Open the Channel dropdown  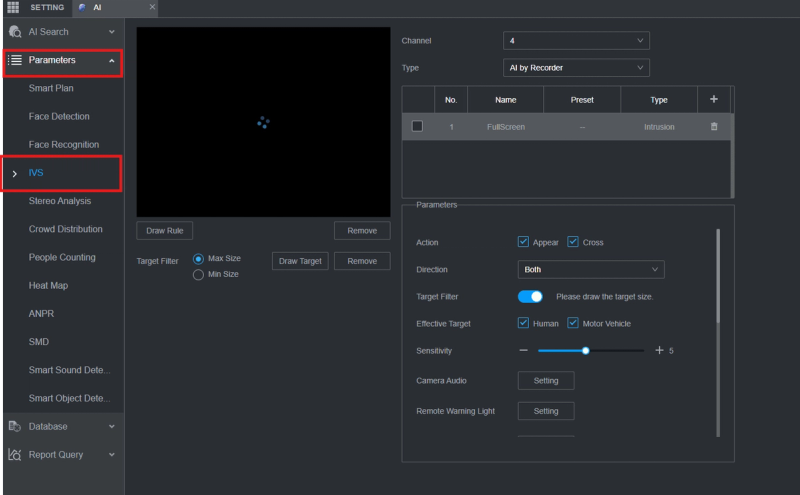[576, 41]
